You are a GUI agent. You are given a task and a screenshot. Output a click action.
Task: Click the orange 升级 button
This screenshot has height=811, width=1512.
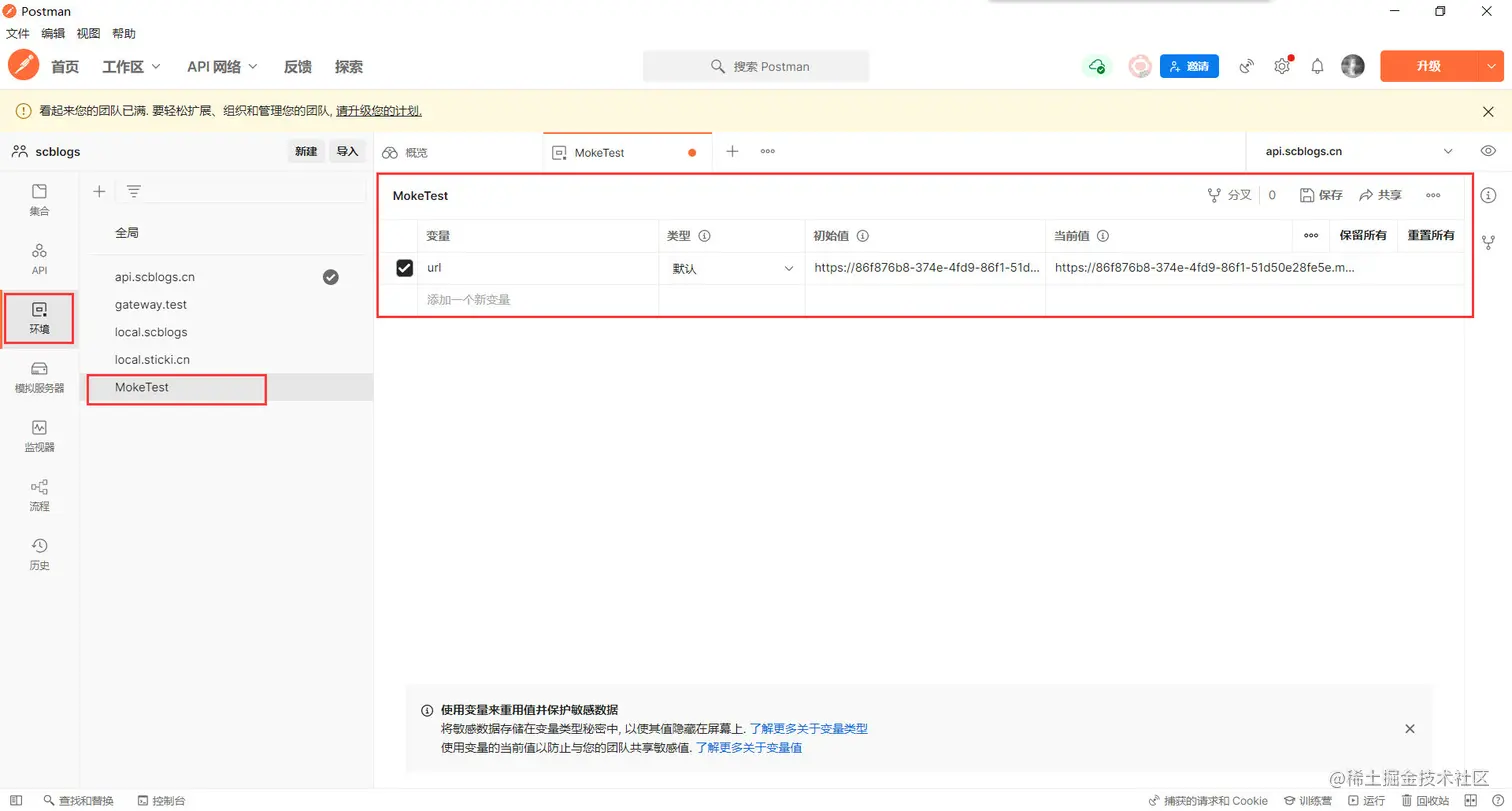(1428, 66)
